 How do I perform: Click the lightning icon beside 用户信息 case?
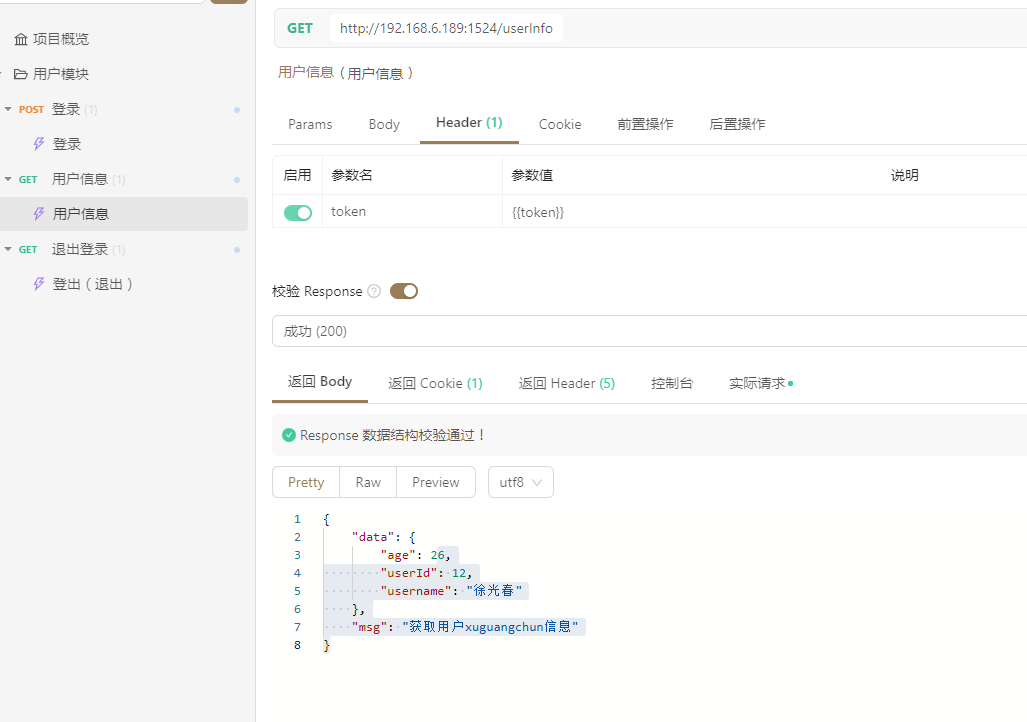click(x=39, y=214)
